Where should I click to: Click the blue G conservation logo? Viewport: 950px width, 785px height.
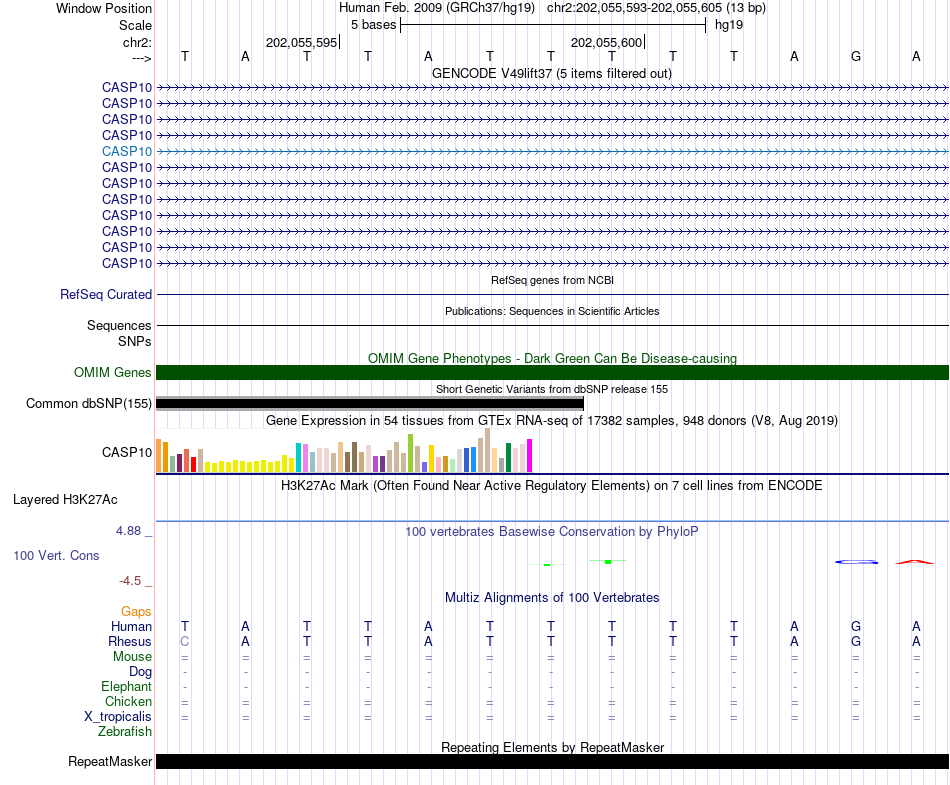tap(856, 562)
